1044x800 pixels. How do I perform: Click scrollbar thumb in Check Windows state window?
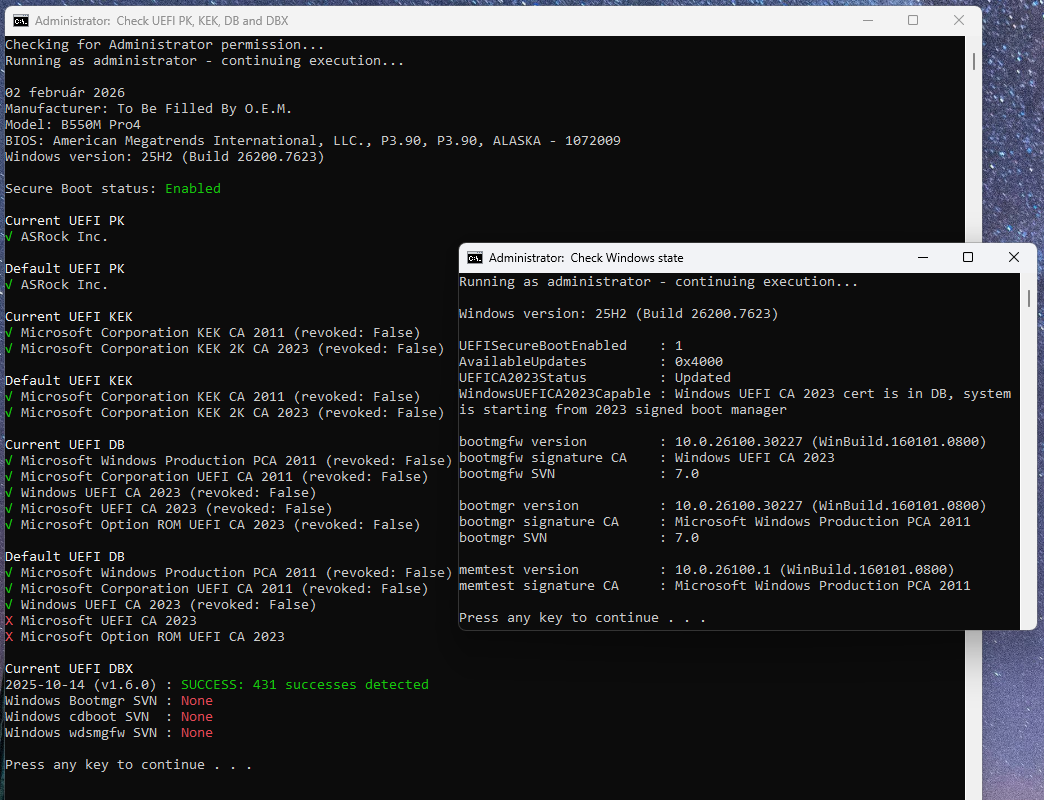[x=1029, y=298]
